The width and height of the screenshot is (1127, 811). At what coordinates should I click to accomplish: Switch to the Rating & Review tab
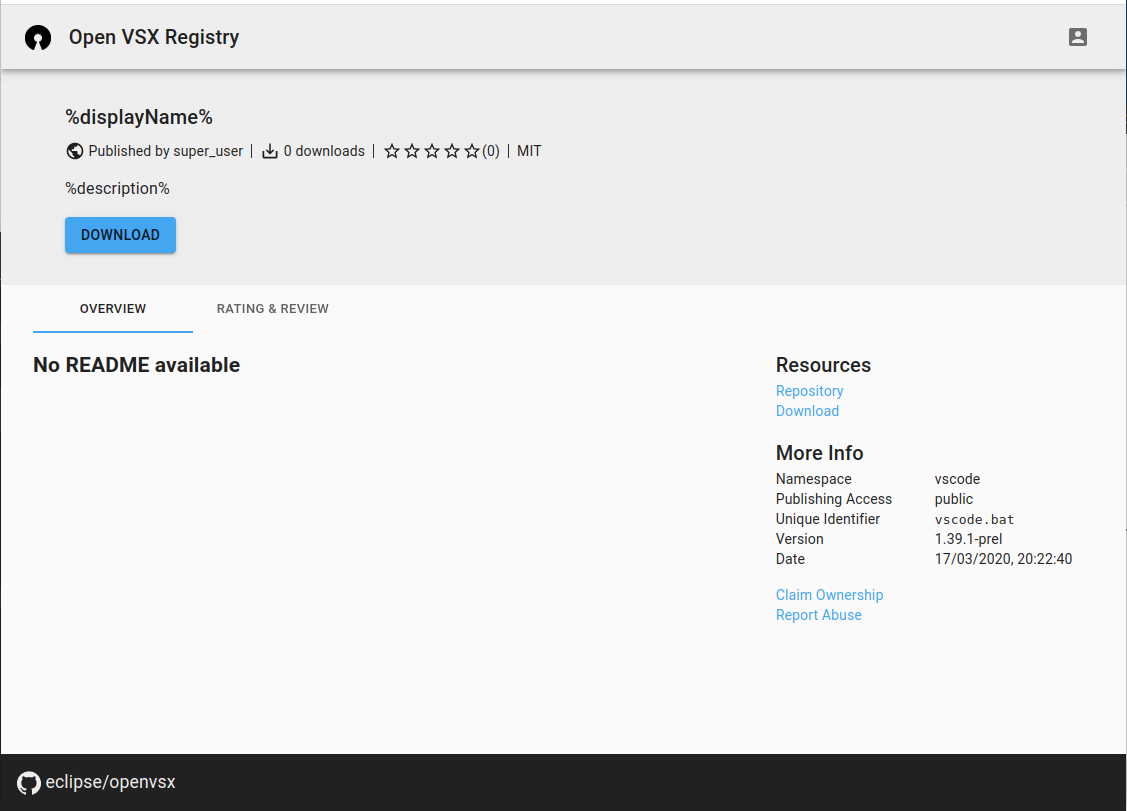[x=272, y=308]
